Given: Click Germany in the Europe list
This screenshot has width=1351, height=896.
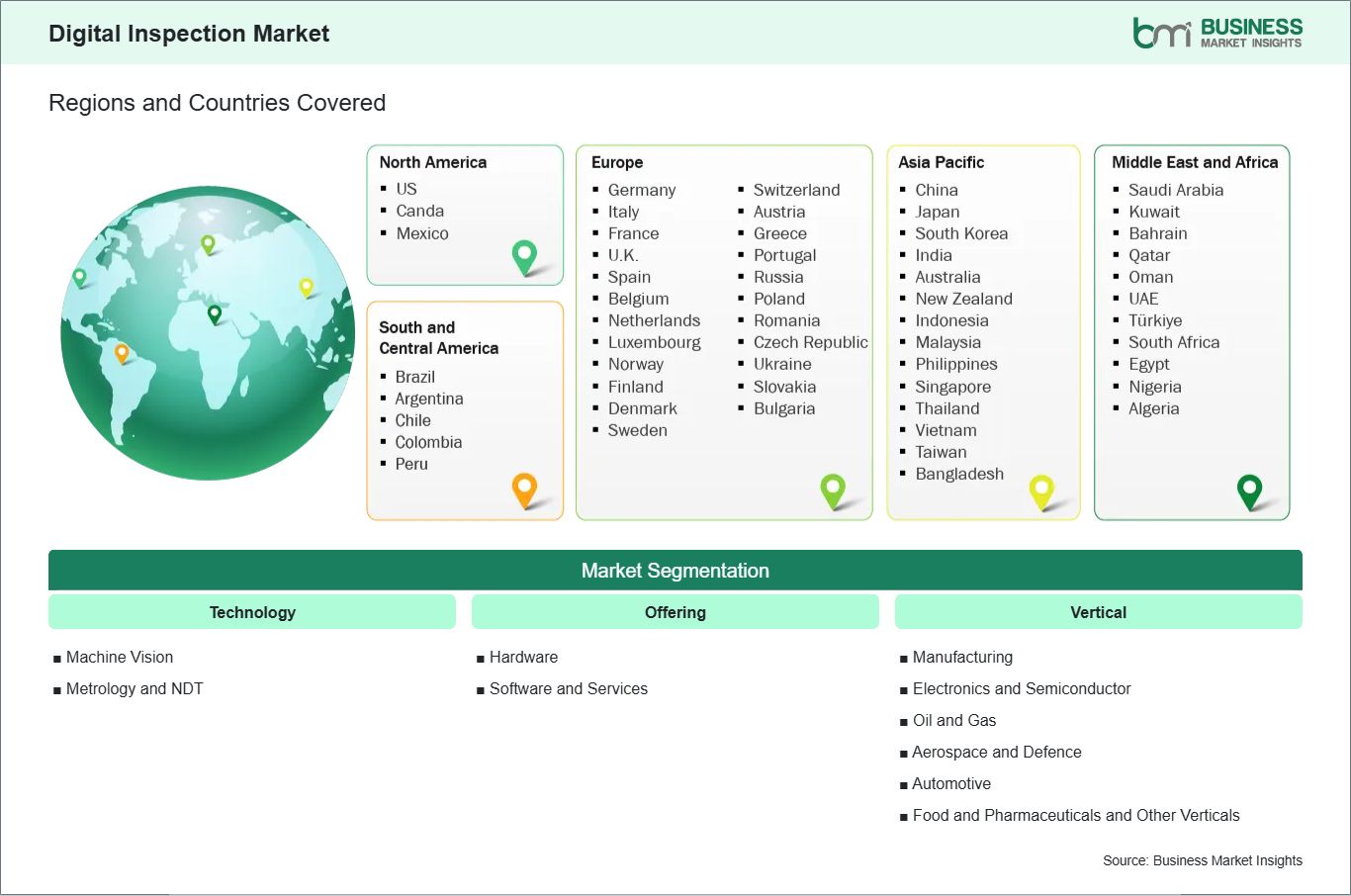Looking at the screenshot, I should click(x=642, y=190).
